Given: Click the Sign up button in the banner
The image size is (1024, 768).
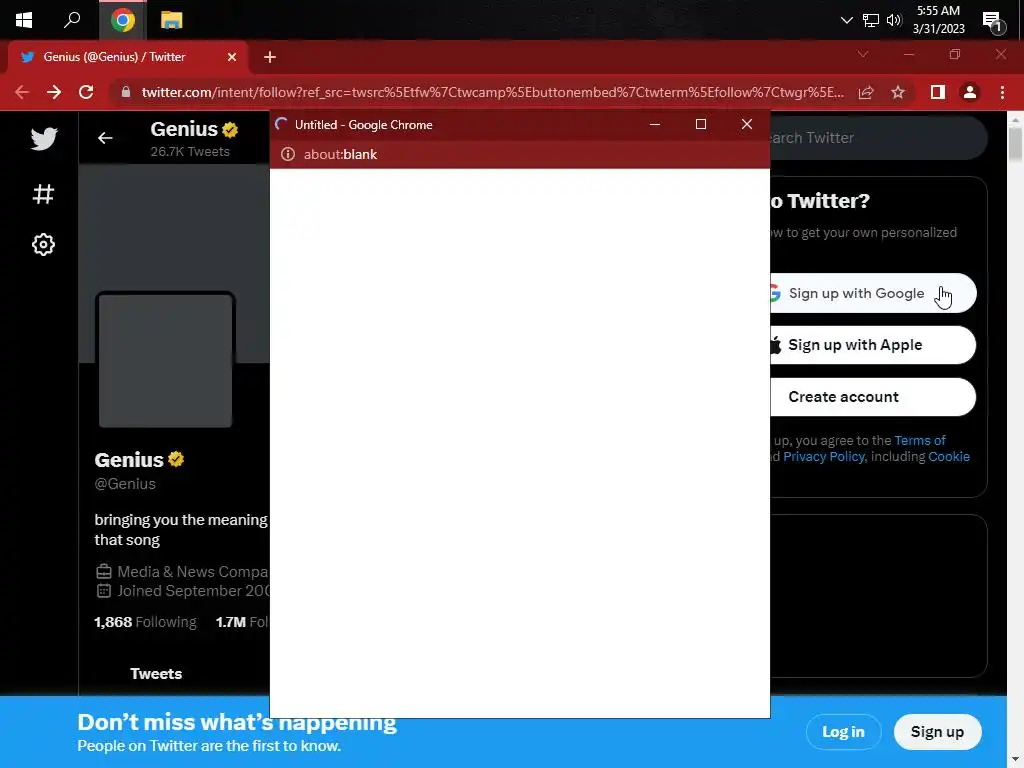Looking at the screenshot, I should coord(937,732).
